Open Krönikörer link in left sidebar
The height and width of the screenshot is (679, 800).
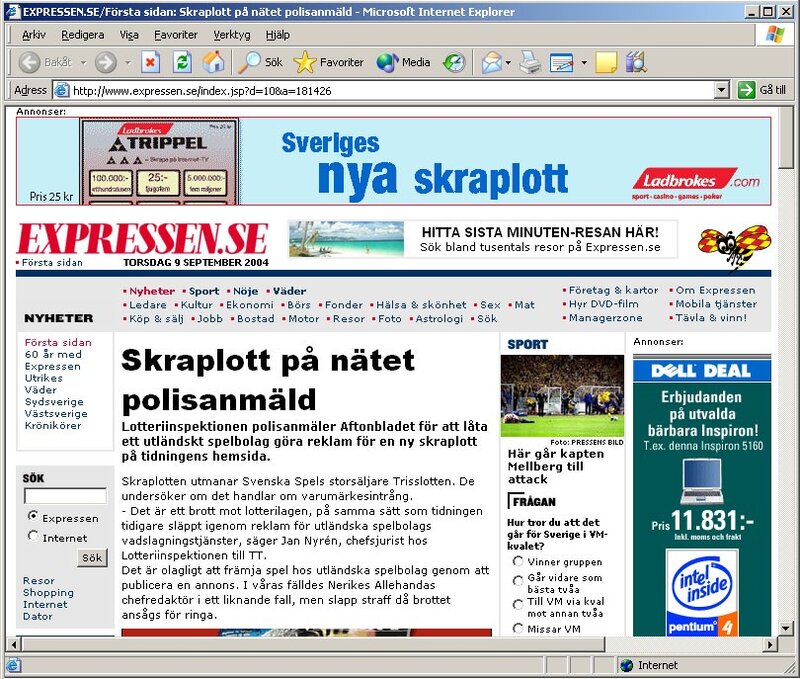(53, 425)
